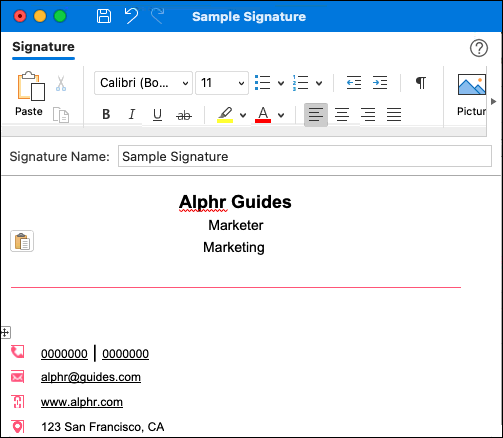This screenshot has width=503, height=438.
Task: Click the Marketer title text
Action: pyautogui.click(x=236, y=225)
